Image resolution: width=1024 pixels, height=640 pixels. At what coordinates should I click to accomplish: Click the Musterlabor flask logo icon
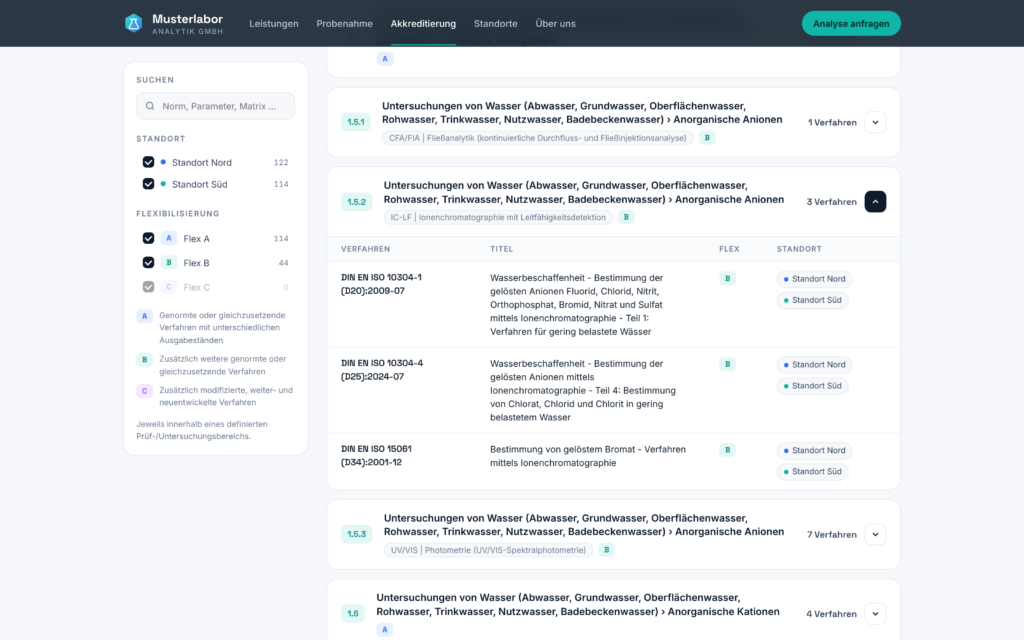coord(133,24)
